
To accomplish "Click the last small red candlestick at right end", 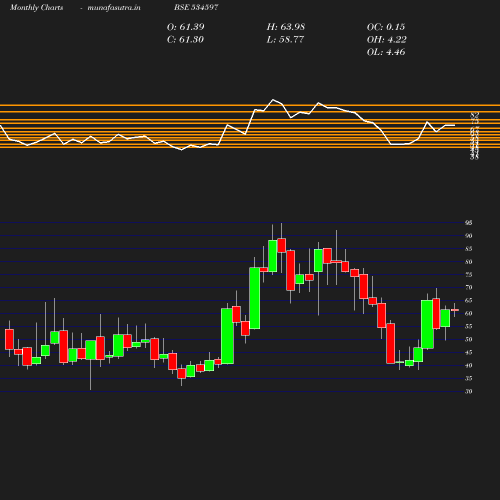I will (455, 310).
